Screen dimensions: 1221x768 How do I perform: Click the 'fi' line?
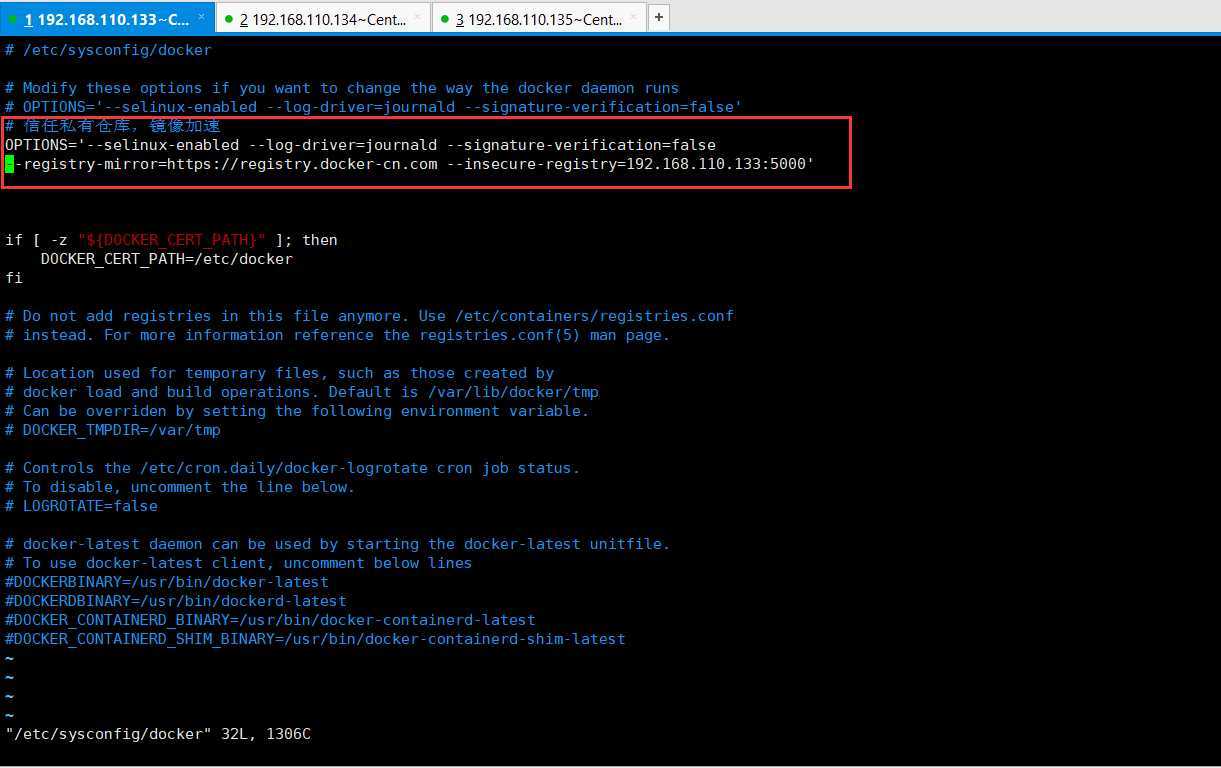[x=13, y=278]
